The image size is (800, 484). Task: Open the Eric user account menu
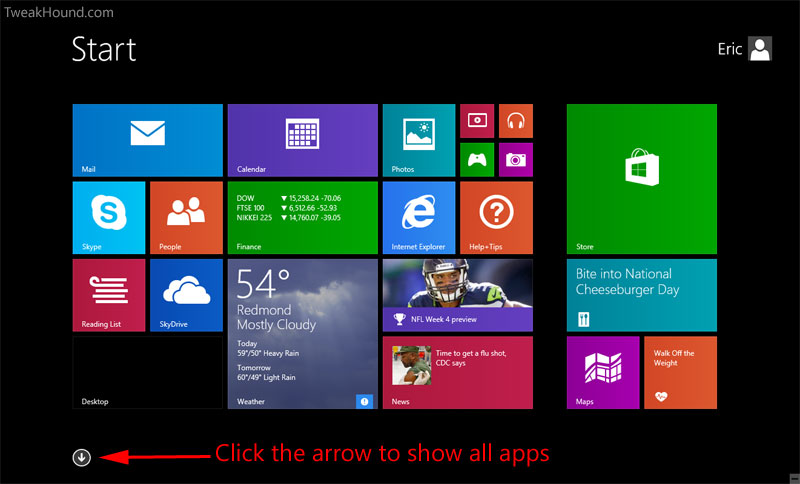(x=744, y=49)
